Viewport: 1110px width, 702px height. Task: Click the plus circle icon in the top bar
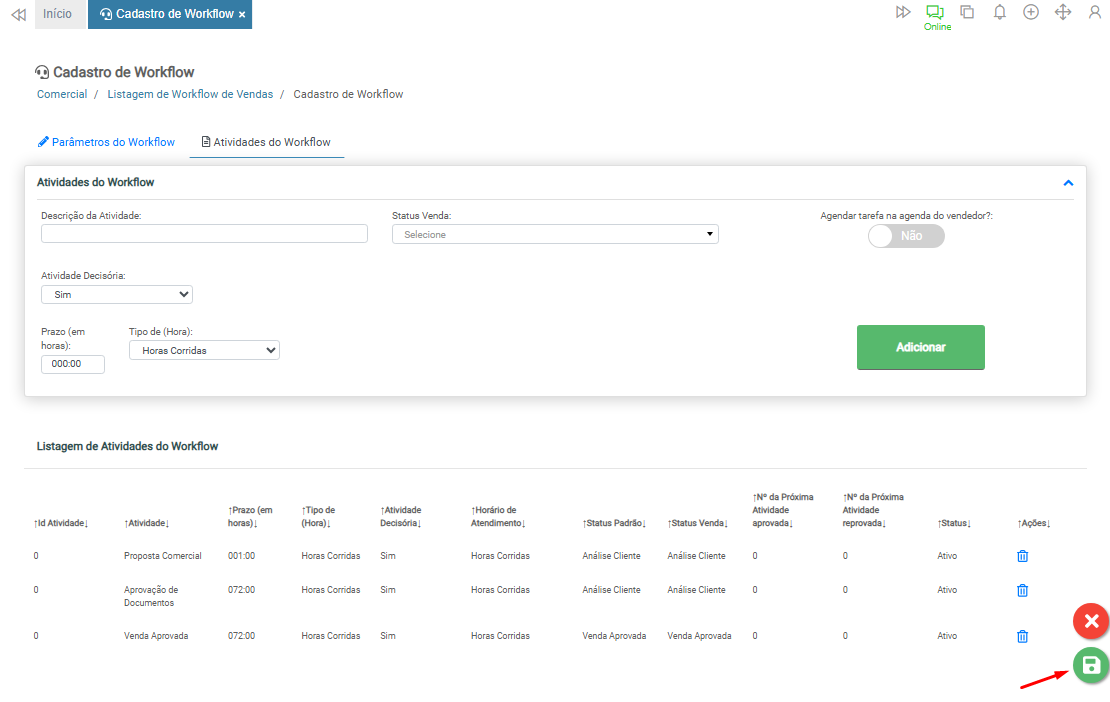(1031, 12)
